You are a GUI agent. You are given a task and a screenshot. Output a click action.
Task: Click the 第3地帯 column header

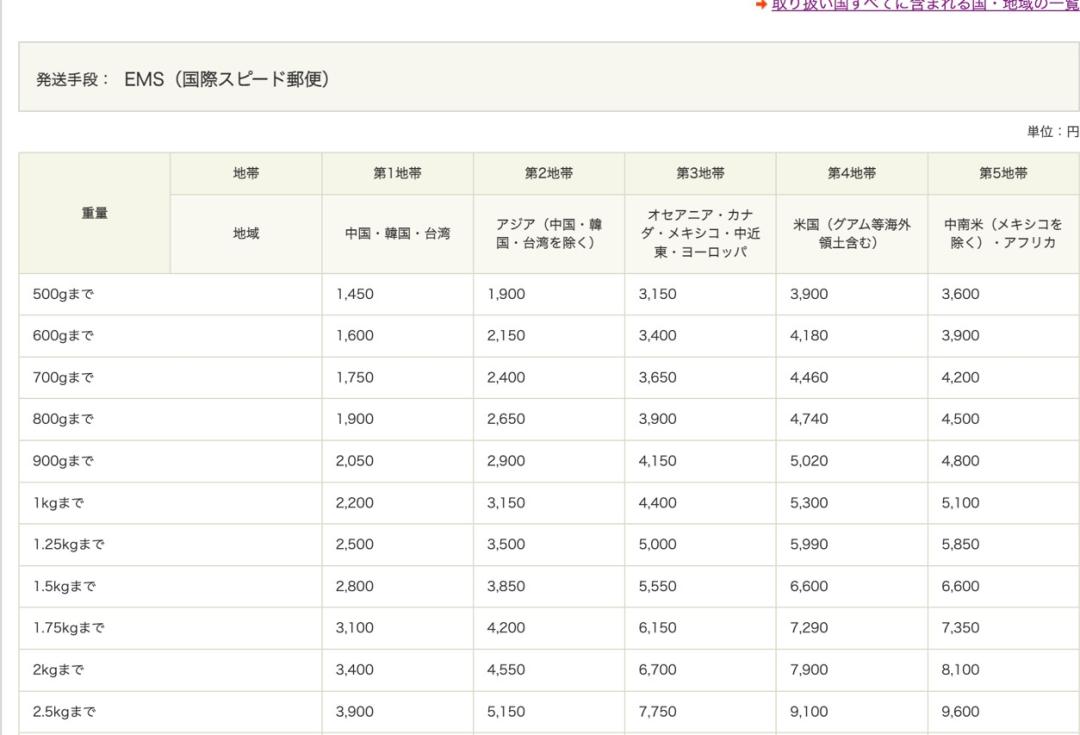pos(700,172)
